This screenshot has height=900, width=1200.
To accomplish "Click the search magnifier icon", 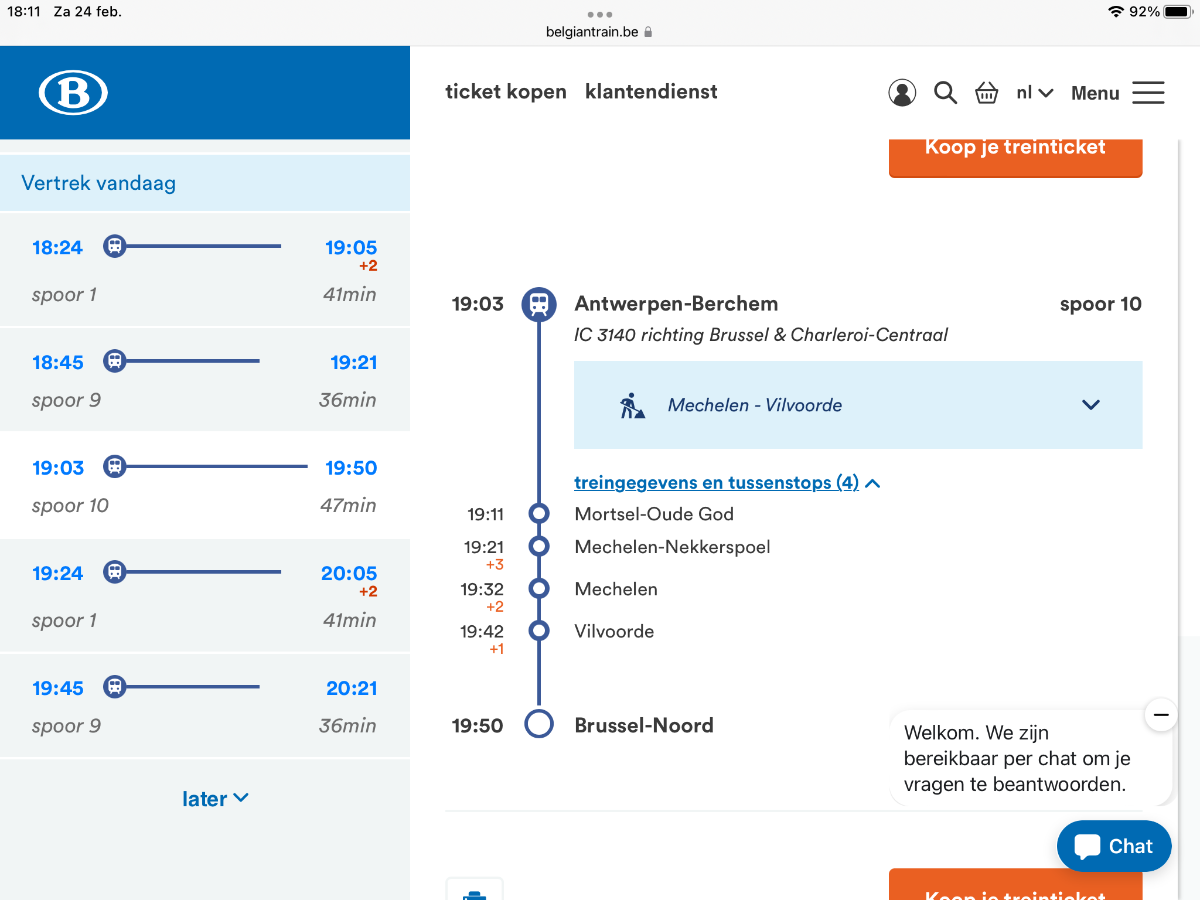I will click(945, 93).
